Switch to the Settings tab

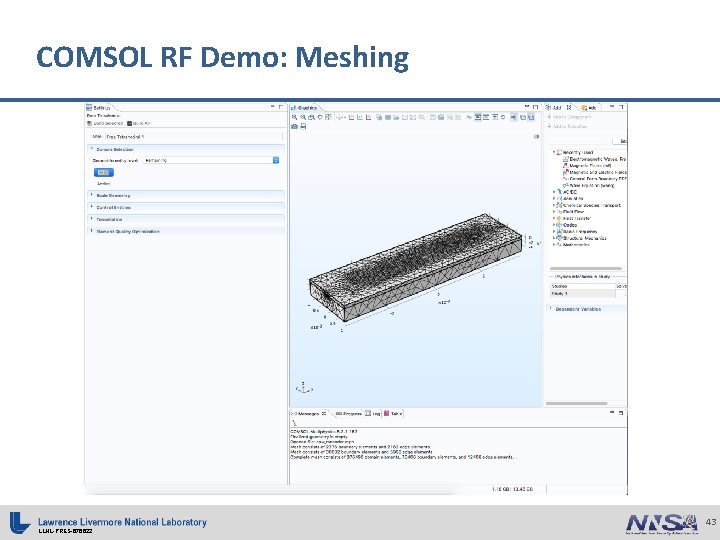[99, 108]
